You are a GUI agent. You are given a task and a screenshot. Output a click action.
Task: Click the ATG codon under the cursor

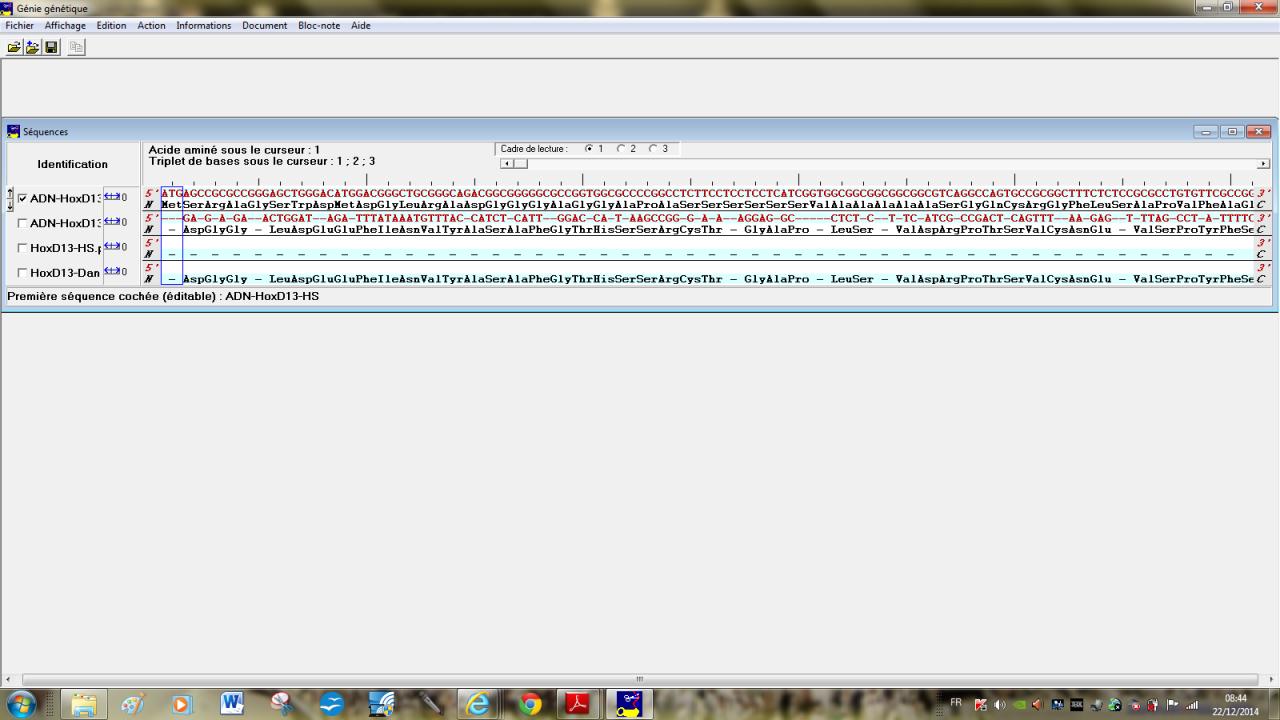tap(172, 193)
